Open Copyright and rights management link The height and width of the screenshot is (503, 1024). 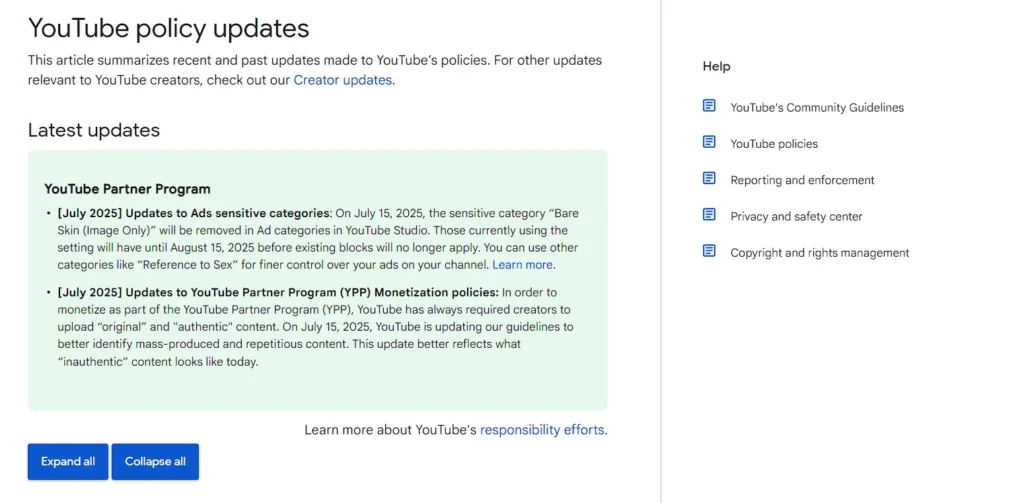click(x=820, y=253)
